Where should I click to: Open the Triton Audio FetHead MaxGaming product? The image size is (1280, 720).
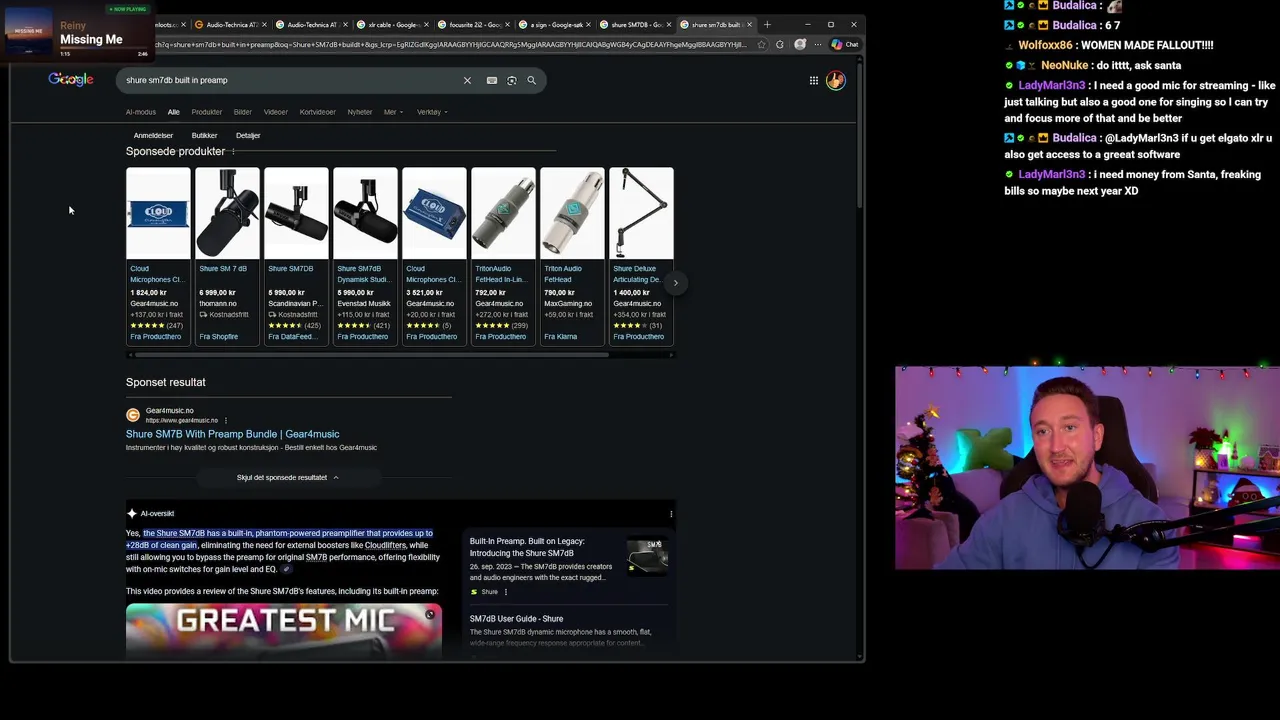coord(572,256)
